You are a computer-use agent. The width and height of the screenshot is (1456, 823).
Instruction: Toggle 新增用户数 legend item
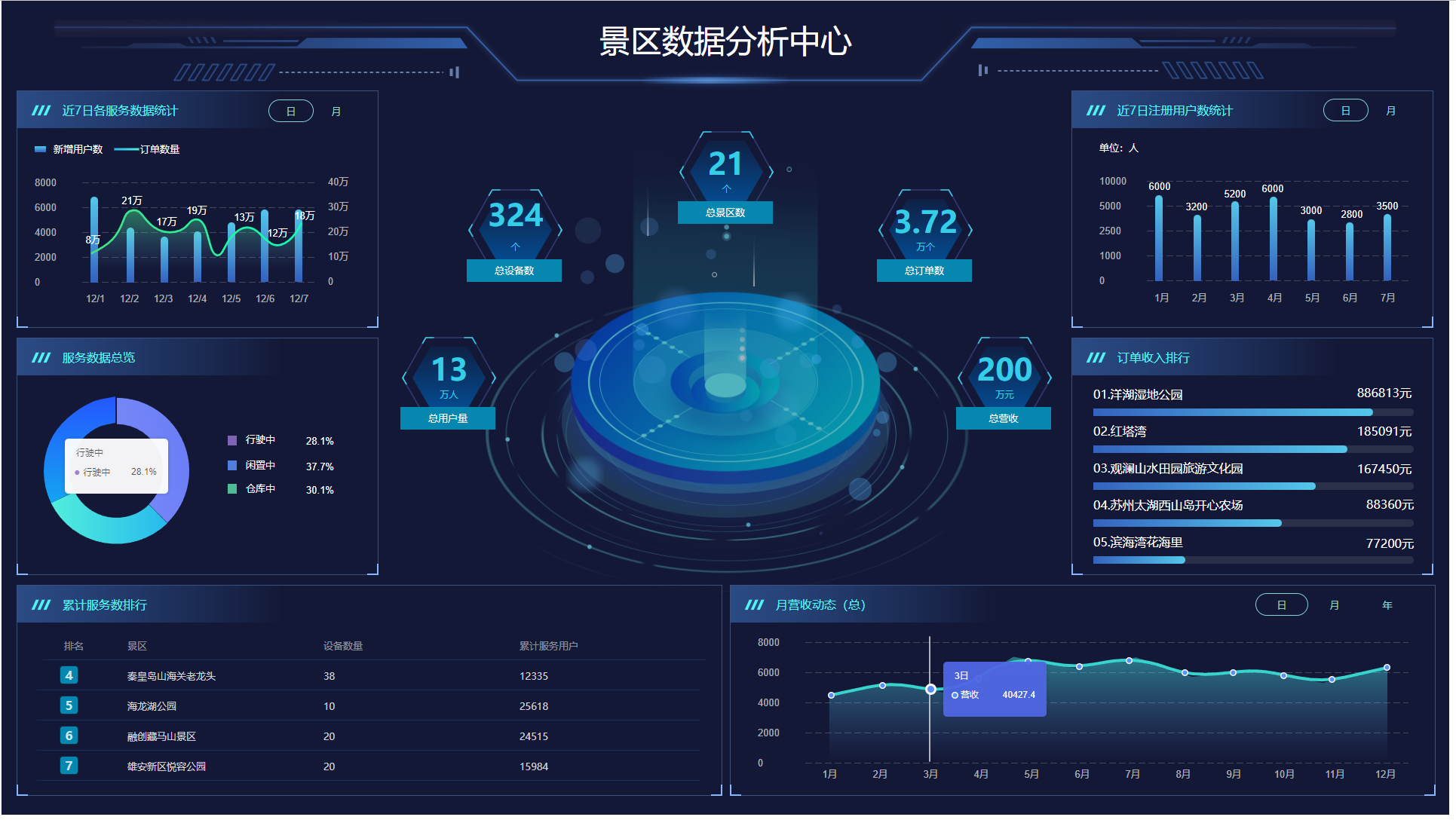point(69,149)
